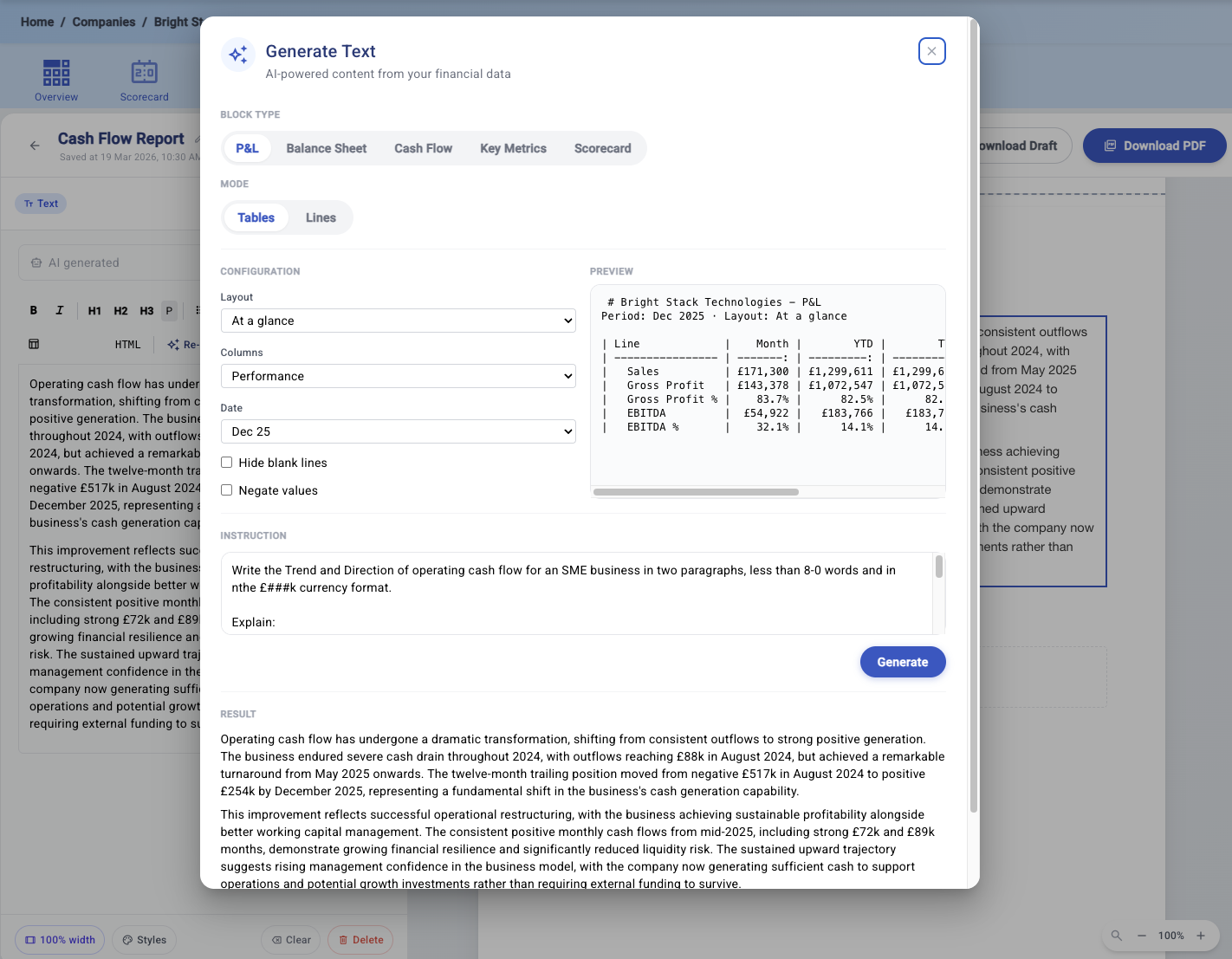
Task: Click the AI generated label field
Action: coord(109,262)
